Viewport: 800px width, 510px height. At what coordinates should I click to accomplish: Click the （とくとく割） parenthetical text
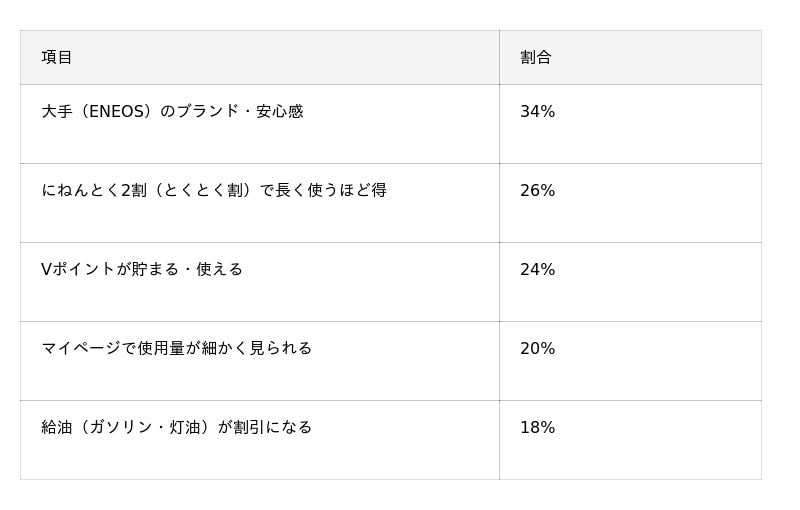201,191
